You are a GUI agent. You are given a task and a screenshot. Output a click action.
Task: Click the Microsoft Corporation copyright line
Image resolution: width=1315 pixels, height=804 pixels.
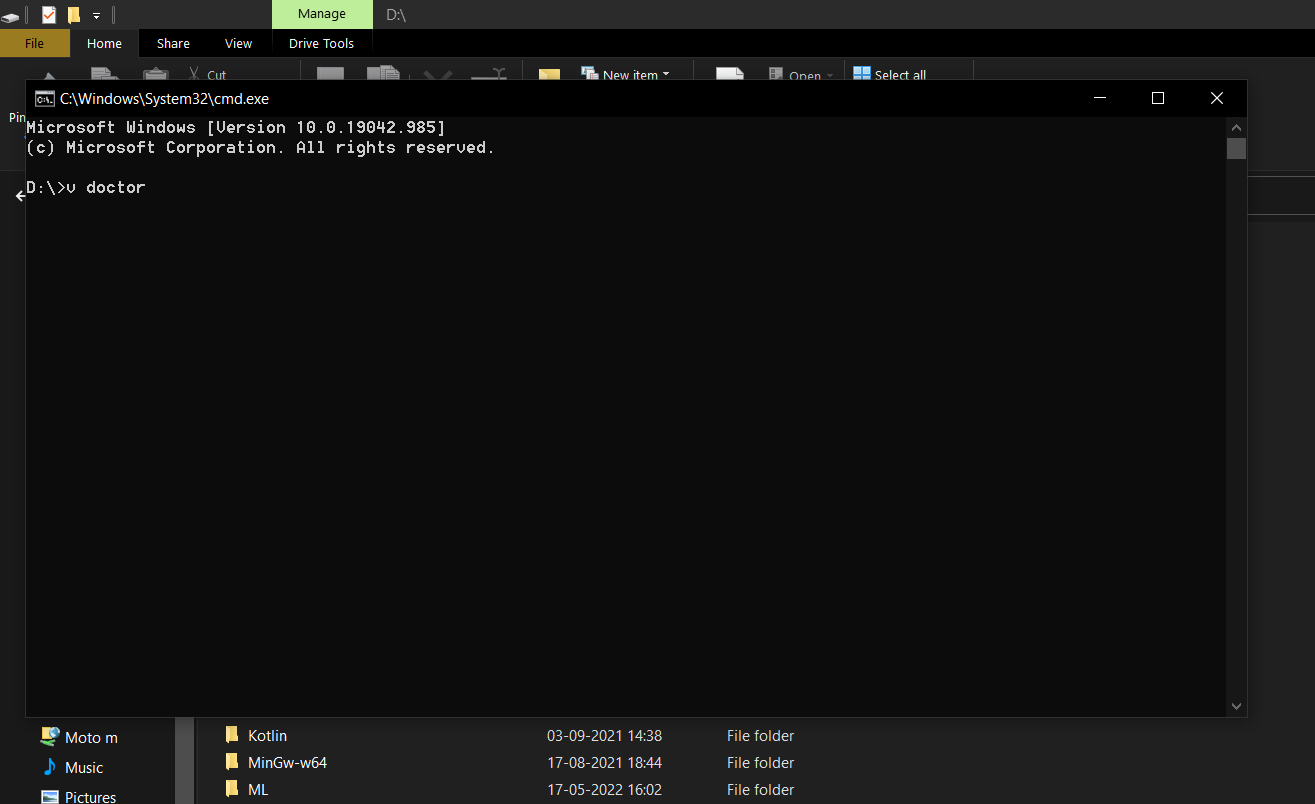[x=261, y=147]
